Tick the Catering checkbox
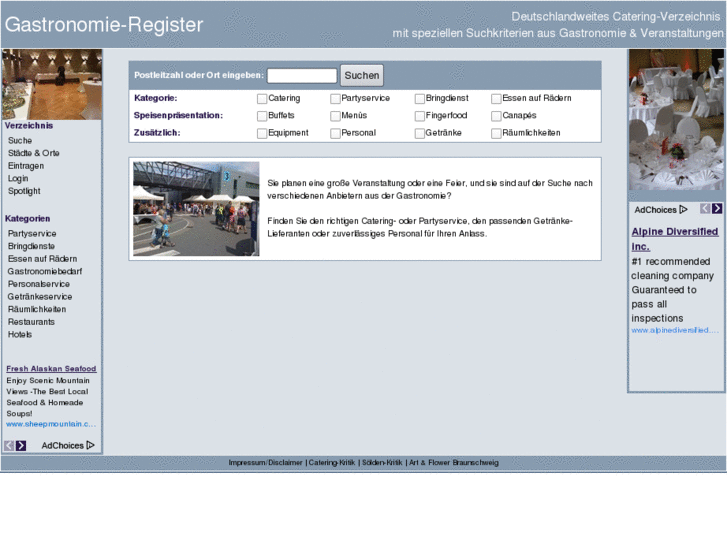This screenshot has width=727, height=545. click(262, 98)
